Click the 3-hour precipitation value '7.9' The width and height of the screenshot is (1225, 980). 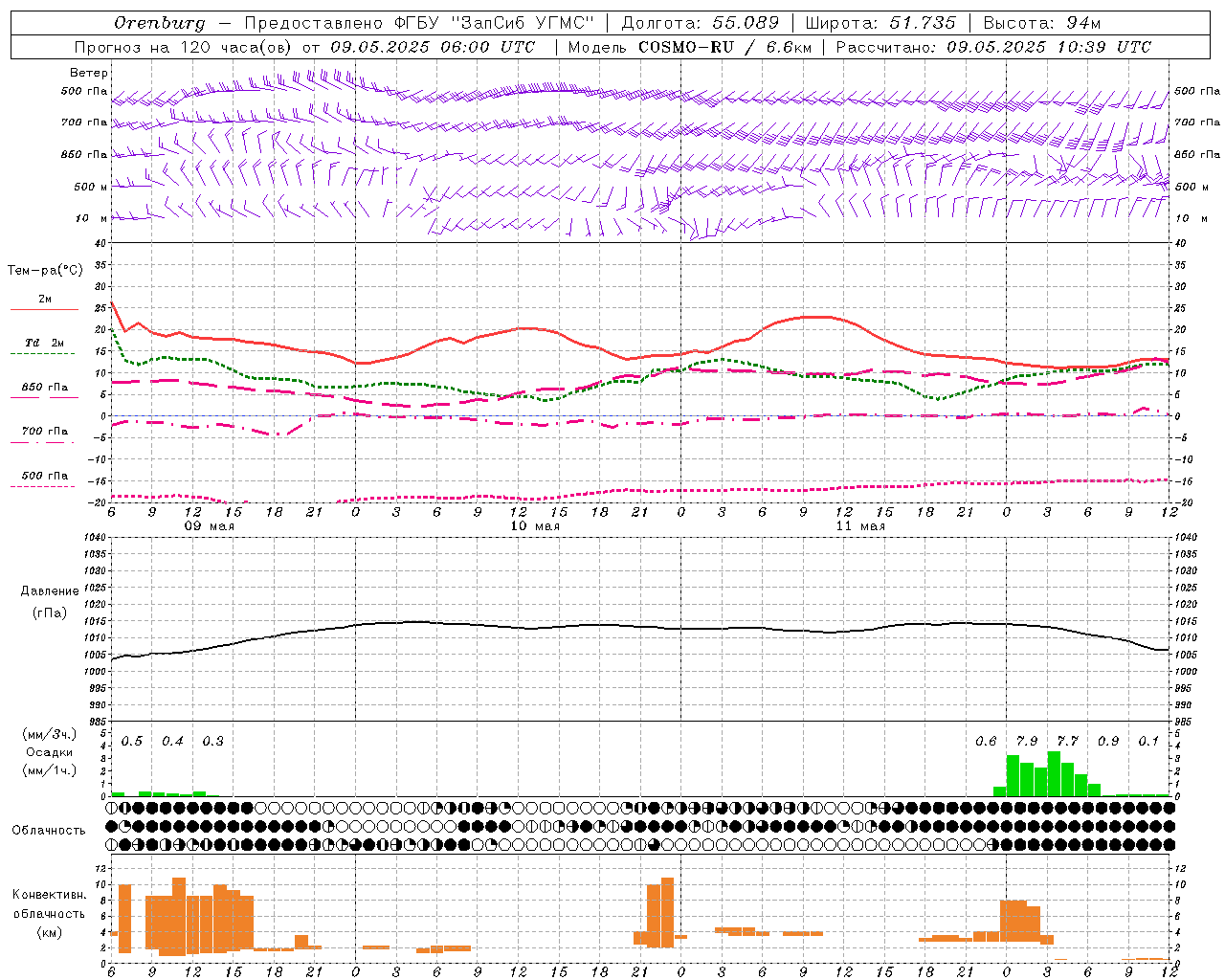[1026, 742]
